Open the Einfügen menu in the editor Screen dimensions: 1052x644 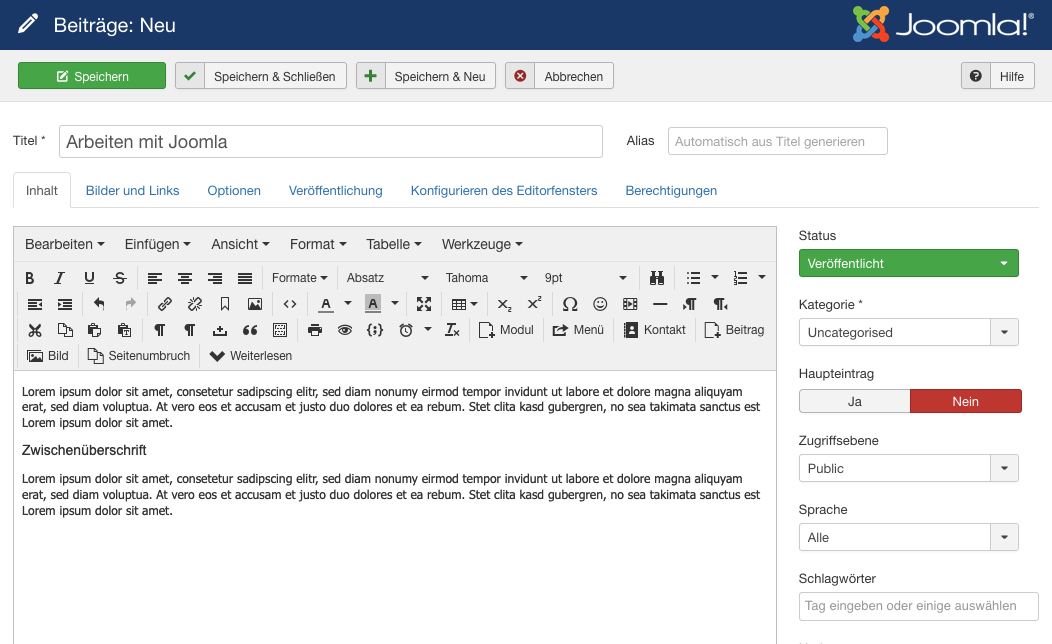158,244
